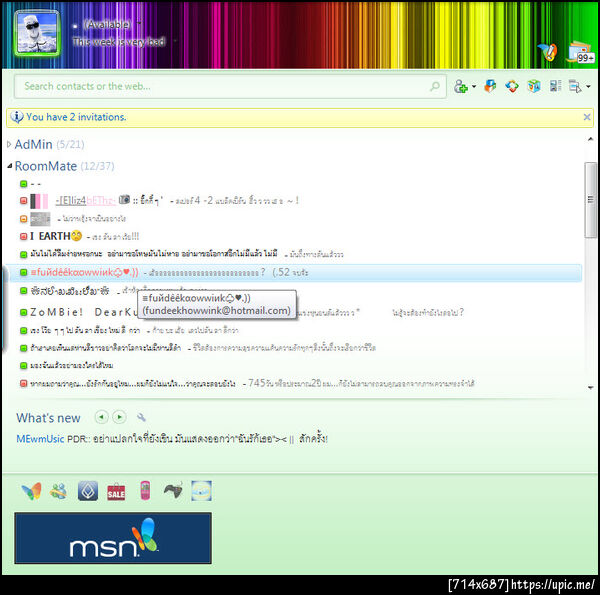
Task: Click the magnifier search icon
Action: (435, 86)
